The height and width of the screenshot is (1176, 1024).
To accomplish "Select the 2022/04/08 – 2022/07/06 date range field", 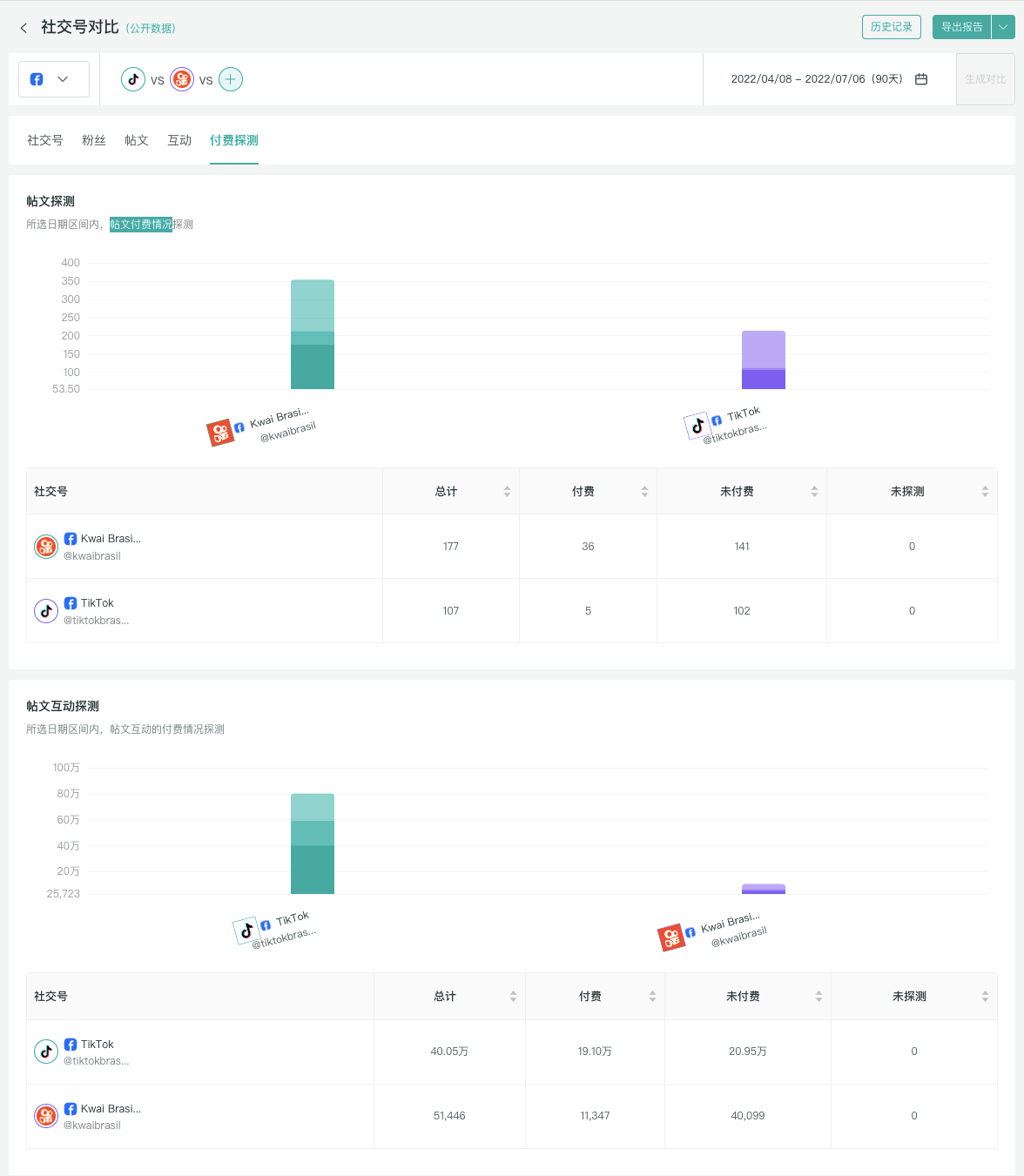I will pyautogui.click(x=816, y=79).
